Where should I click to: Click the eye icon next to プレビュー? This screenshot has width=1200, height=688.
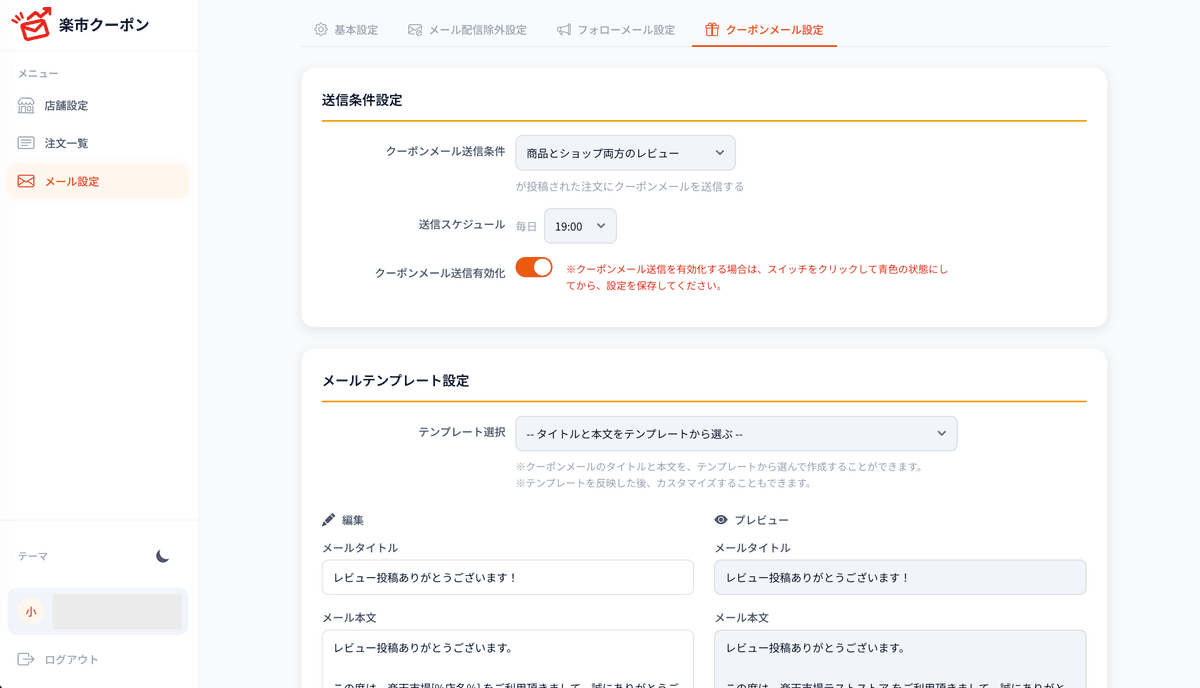tap(722, 519)
